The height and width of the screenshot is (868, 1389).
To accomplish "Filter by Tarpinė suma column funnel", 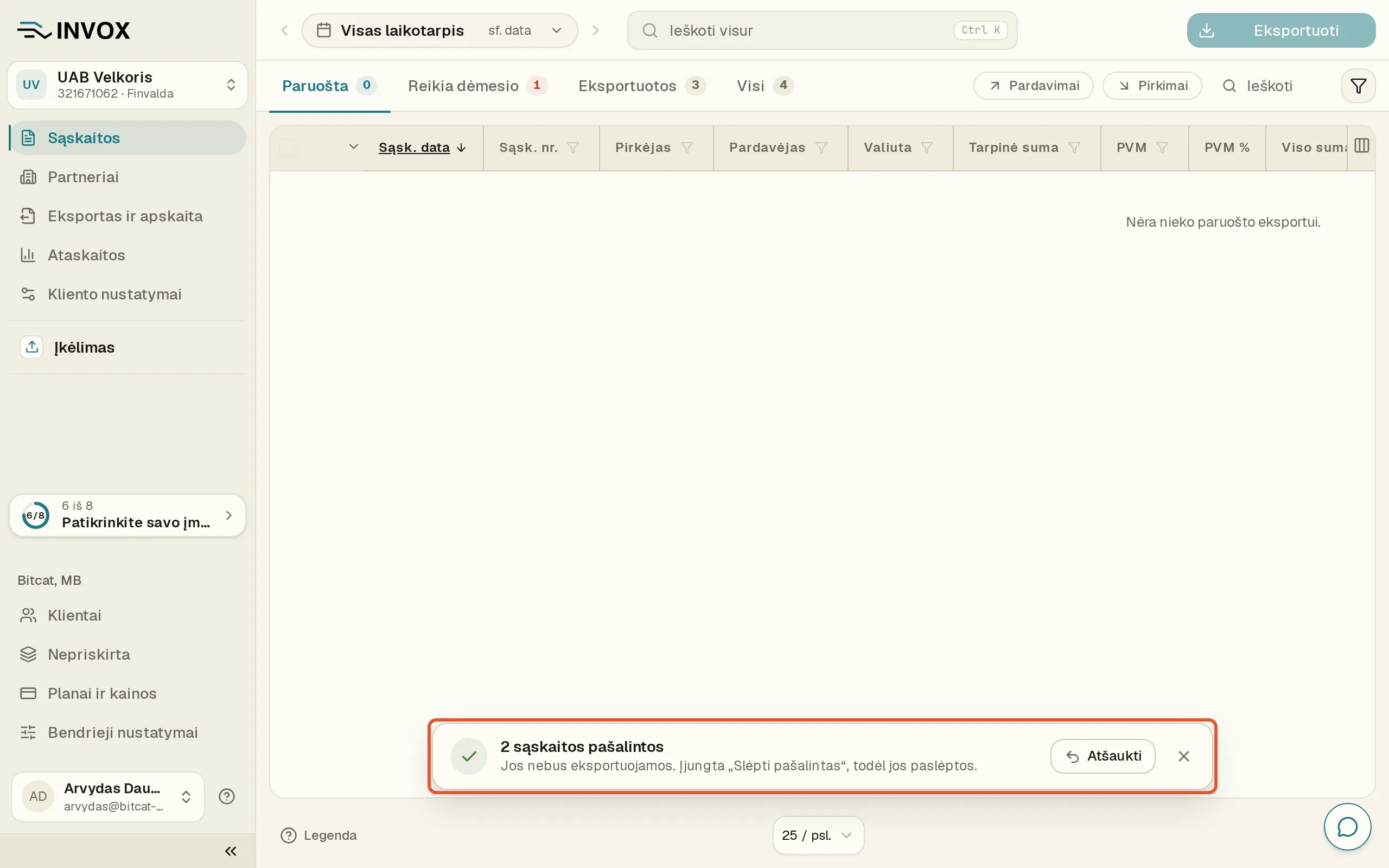I will pos(1074,148).
